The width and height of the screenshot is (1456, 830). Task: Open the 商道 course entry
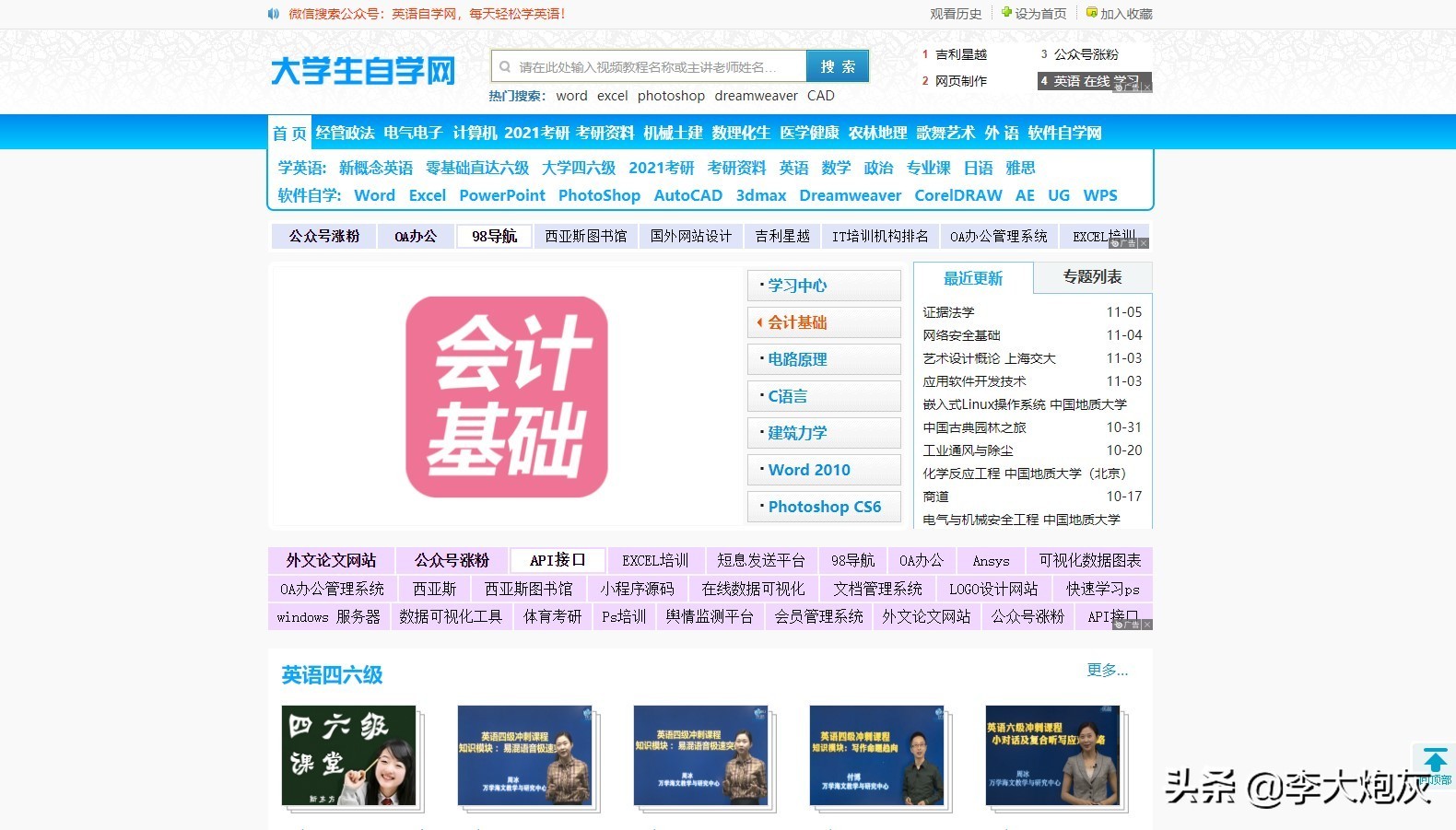(x=935, y=497)
